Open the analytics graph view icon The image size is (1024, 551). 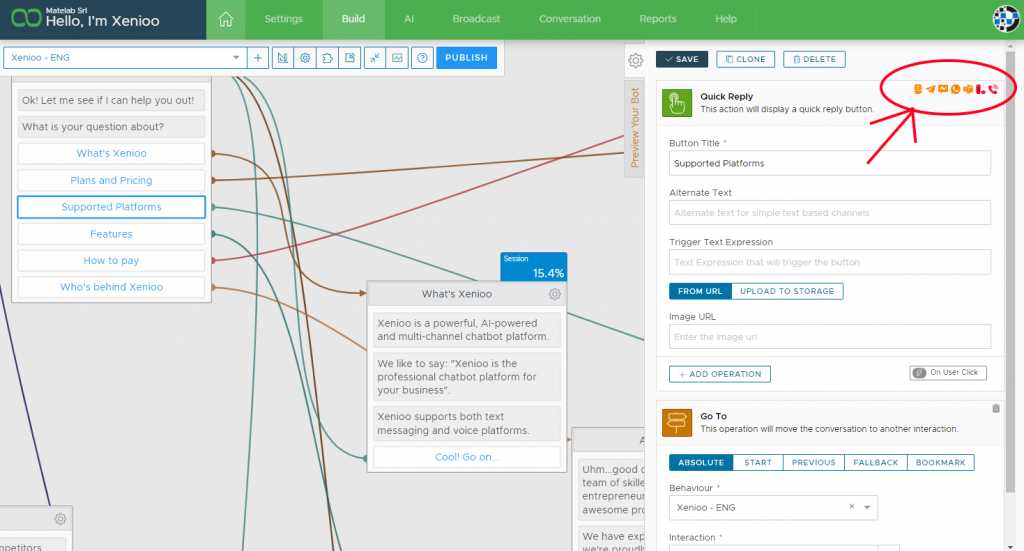[397, 57]
